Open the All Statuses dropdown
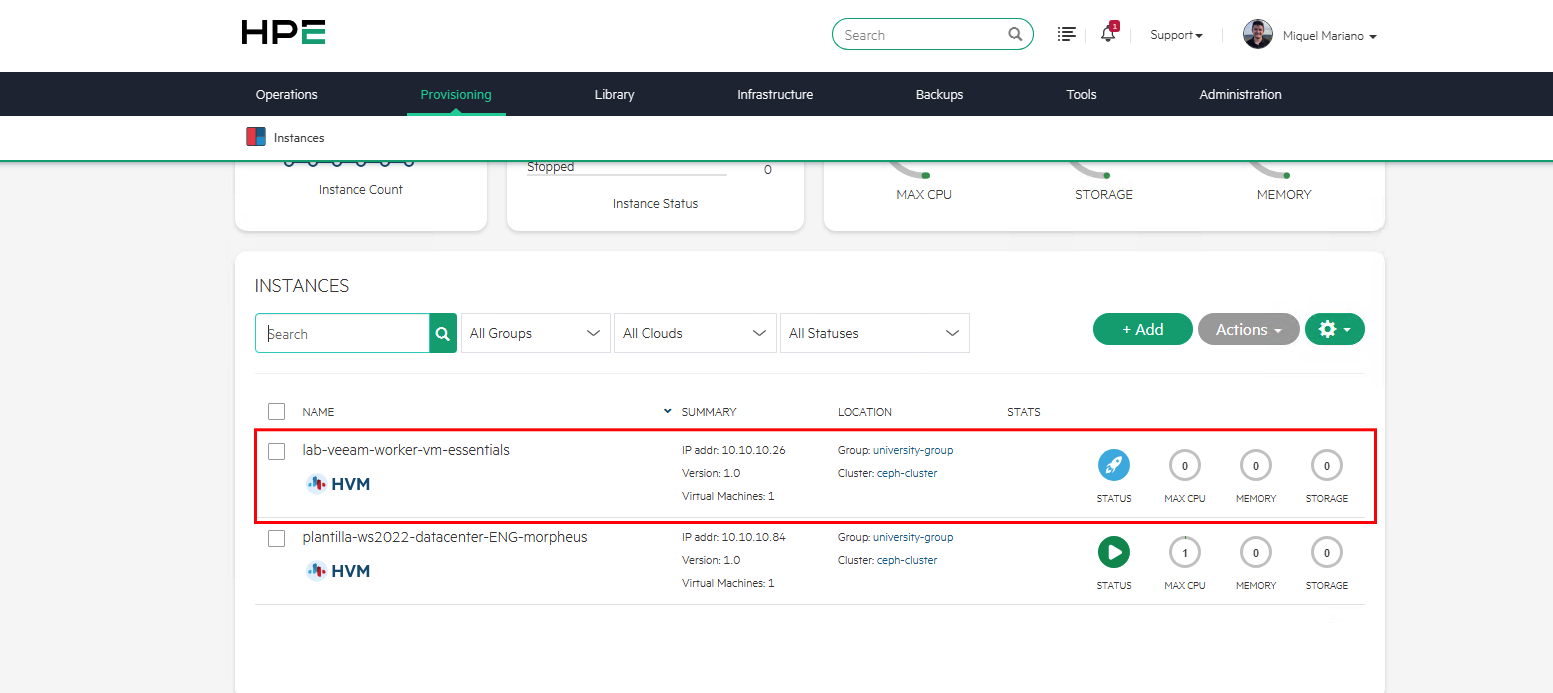 [875, 333]
